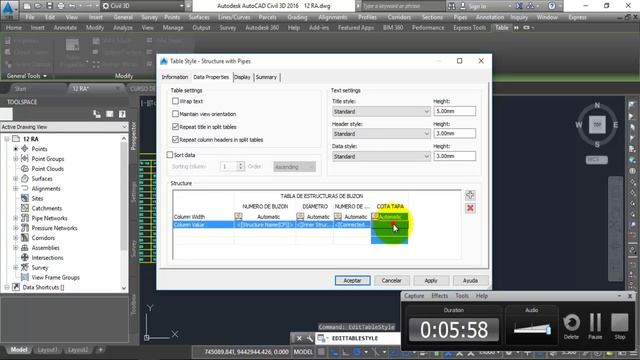Switch to Information tab
Image resolution: width=640 pixels, height=360 pixels.
point(175,77)
